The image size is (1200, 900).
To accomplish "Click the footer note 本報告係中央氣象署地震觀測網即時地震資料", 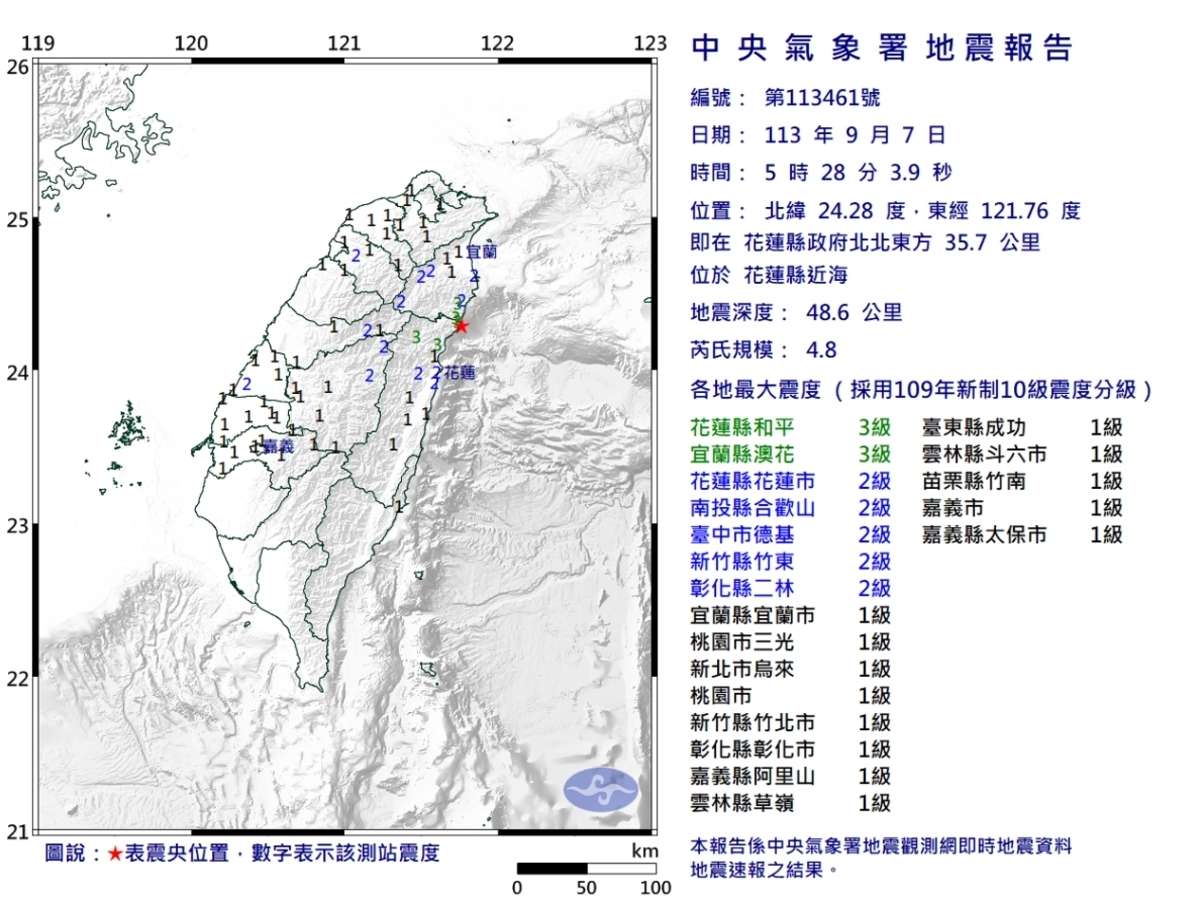I will click(x=882, y=846).
